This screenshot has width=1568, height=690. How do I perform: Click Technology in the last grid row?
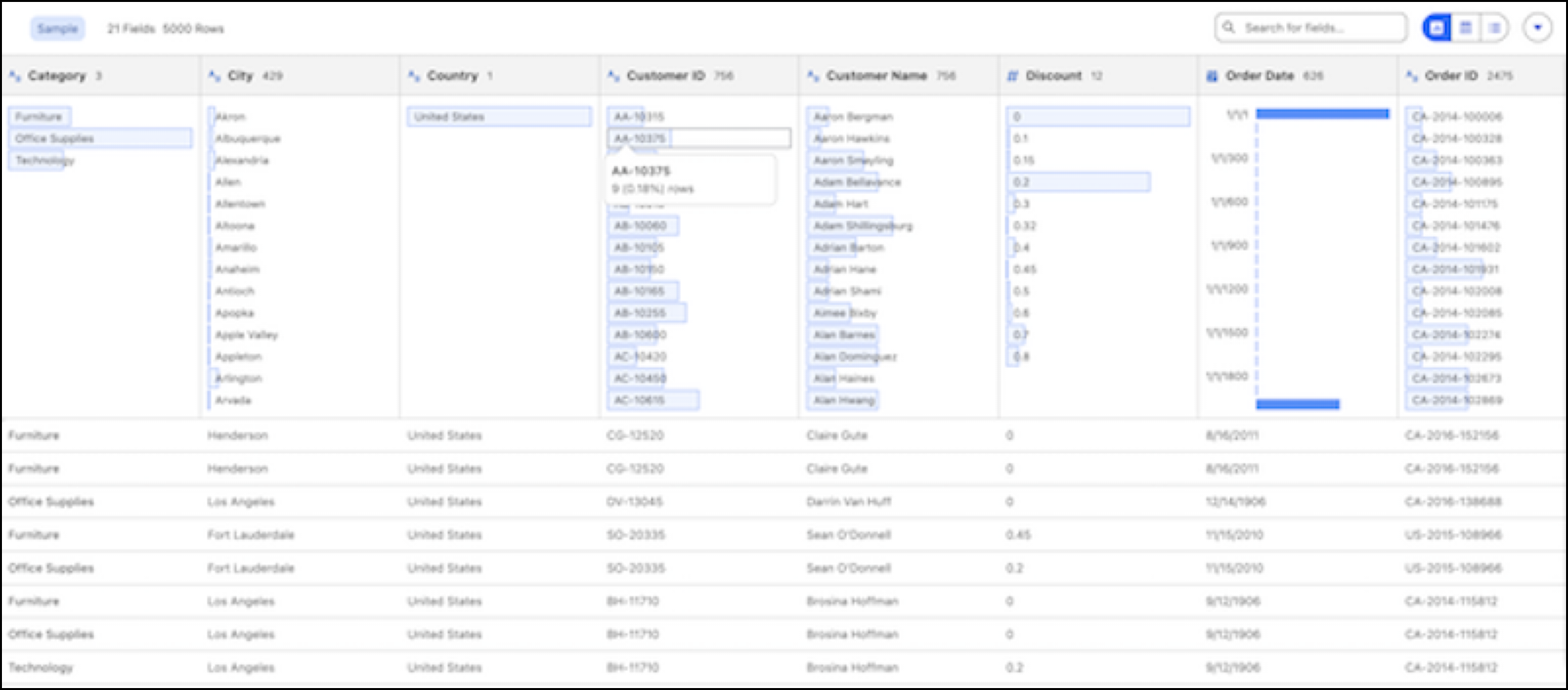[x=40, y=668]
